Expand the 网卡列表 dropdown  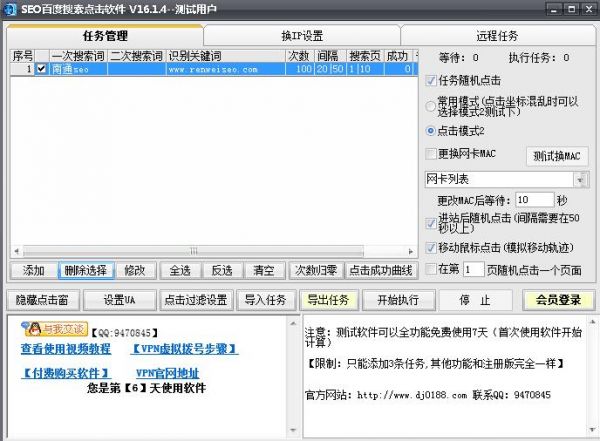tap(579, 179)
